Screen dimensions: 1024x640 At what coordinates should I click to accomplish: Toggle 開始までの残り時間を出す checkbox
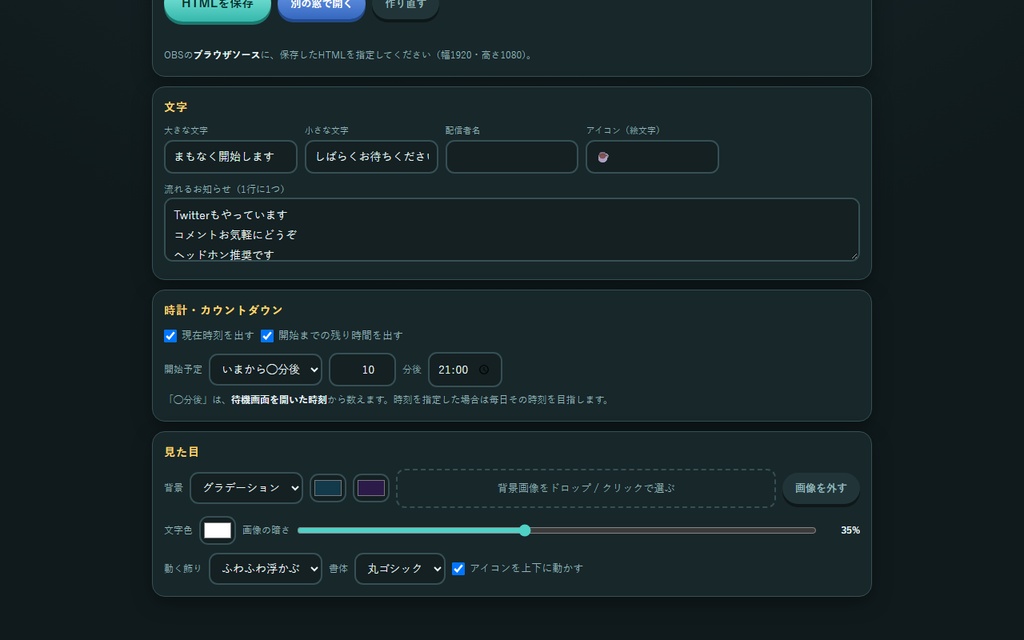267,336
